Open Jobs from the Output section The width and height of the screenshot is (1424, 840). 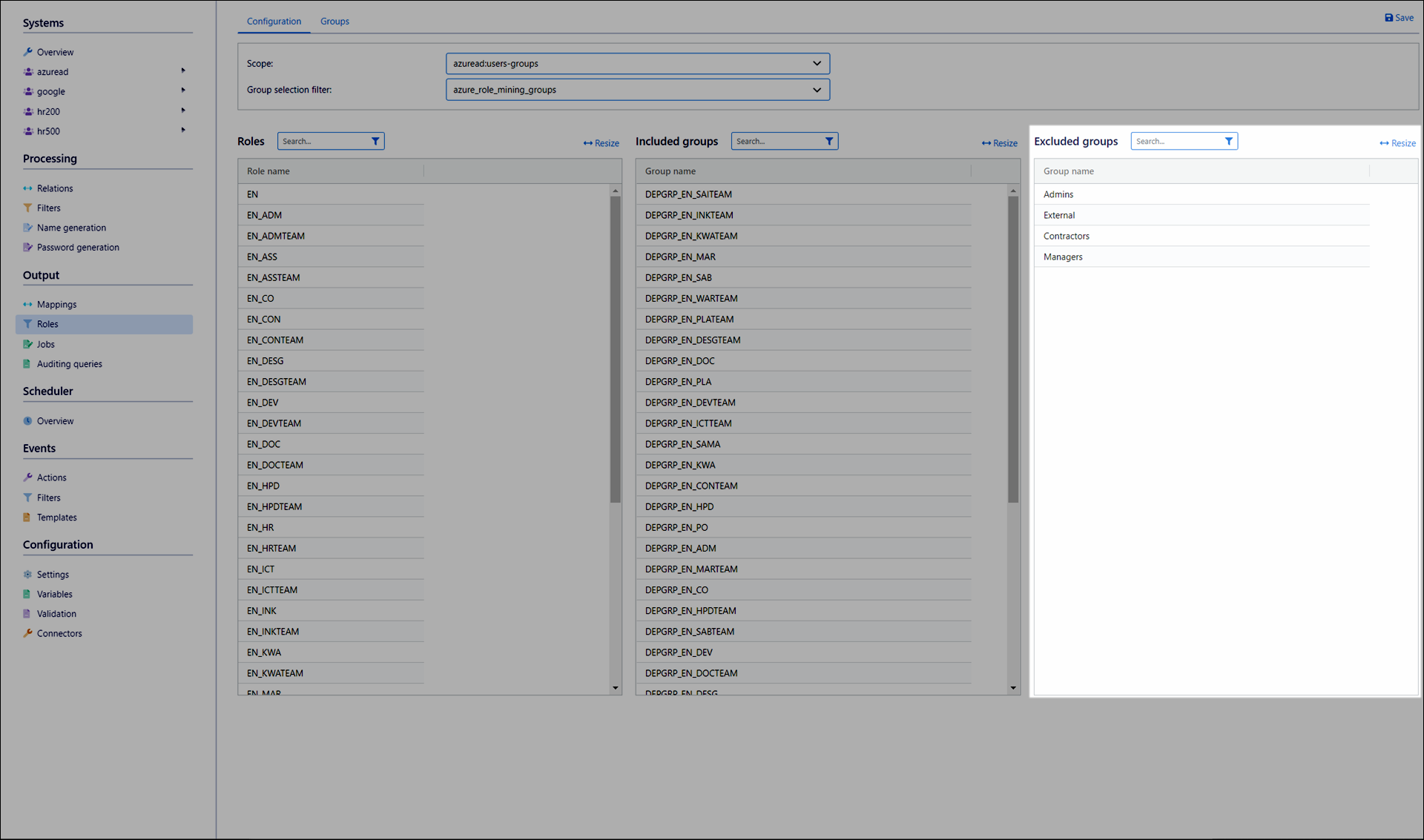pyautogui.click(x=45, y=344)
